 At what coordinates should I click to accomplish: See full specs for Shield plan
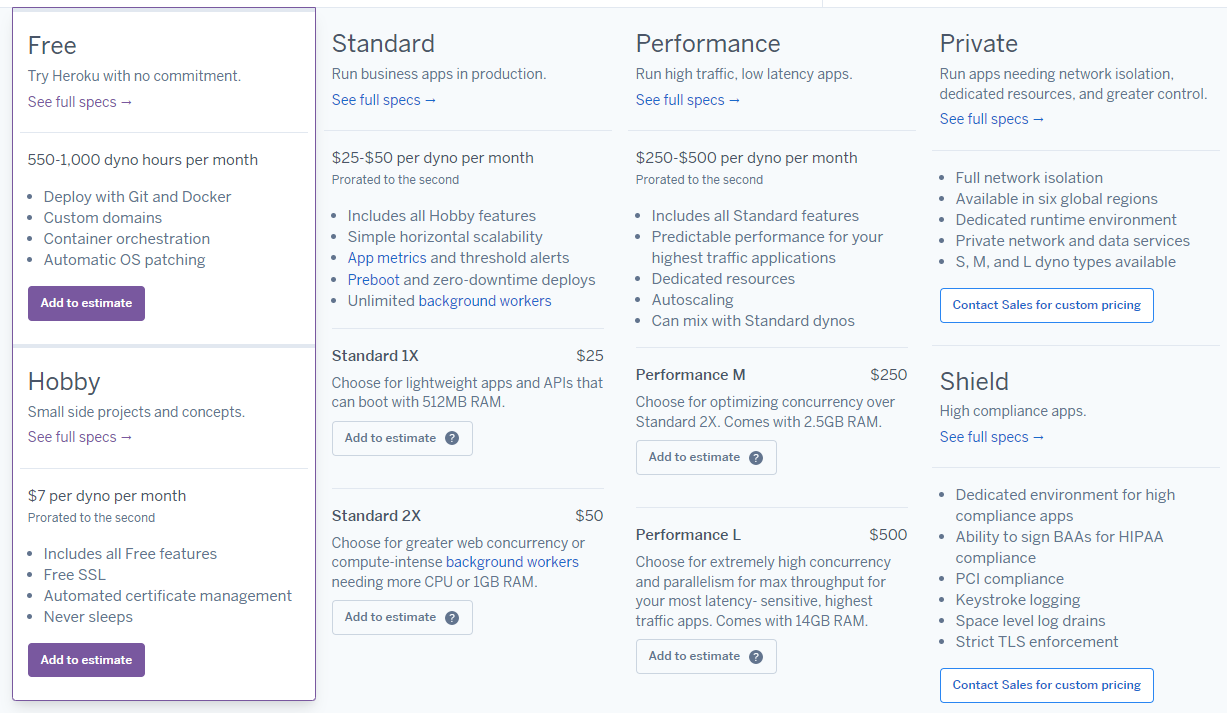[992, 437]
